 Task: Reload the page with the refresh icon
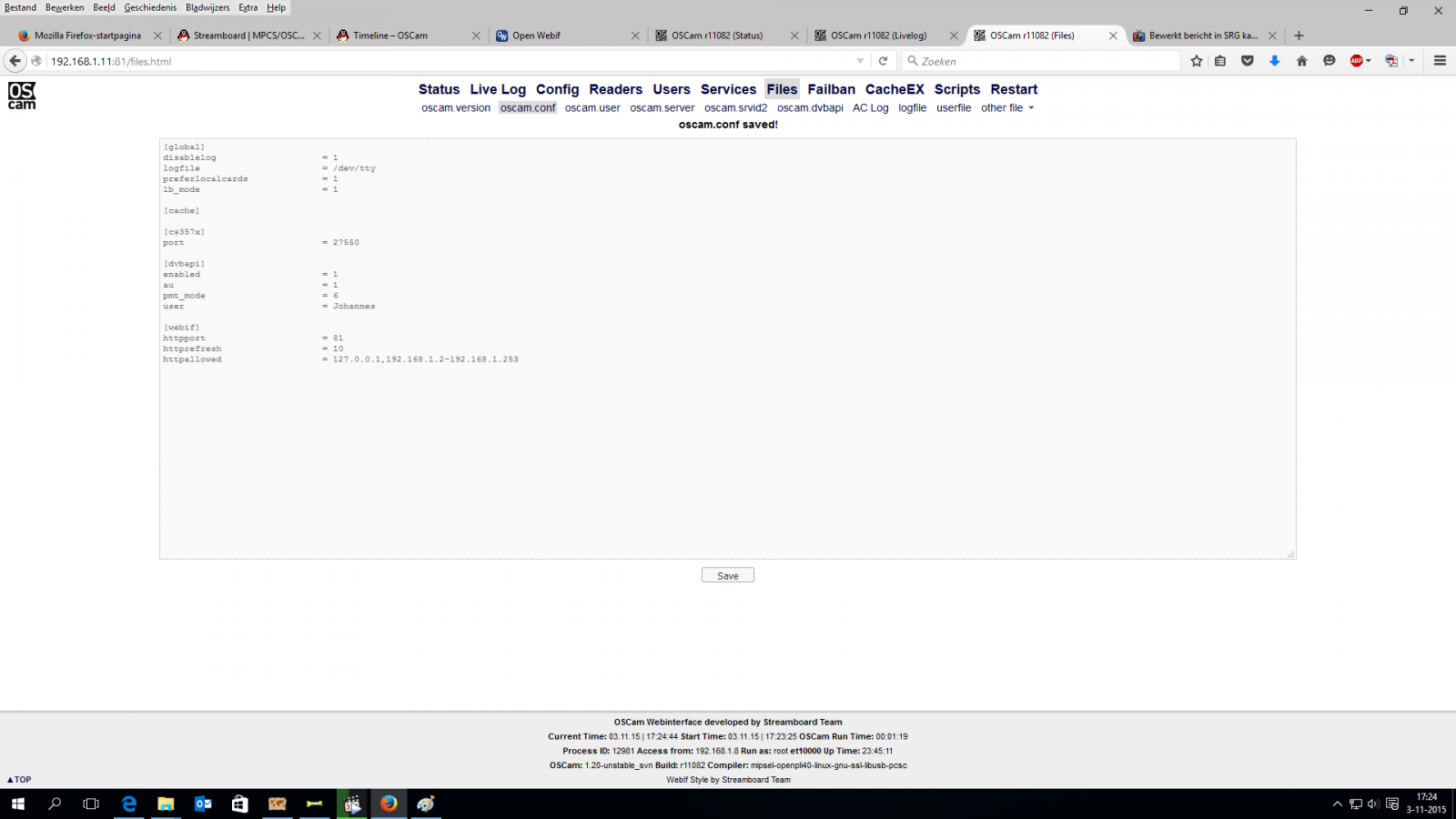pos(883,61)
